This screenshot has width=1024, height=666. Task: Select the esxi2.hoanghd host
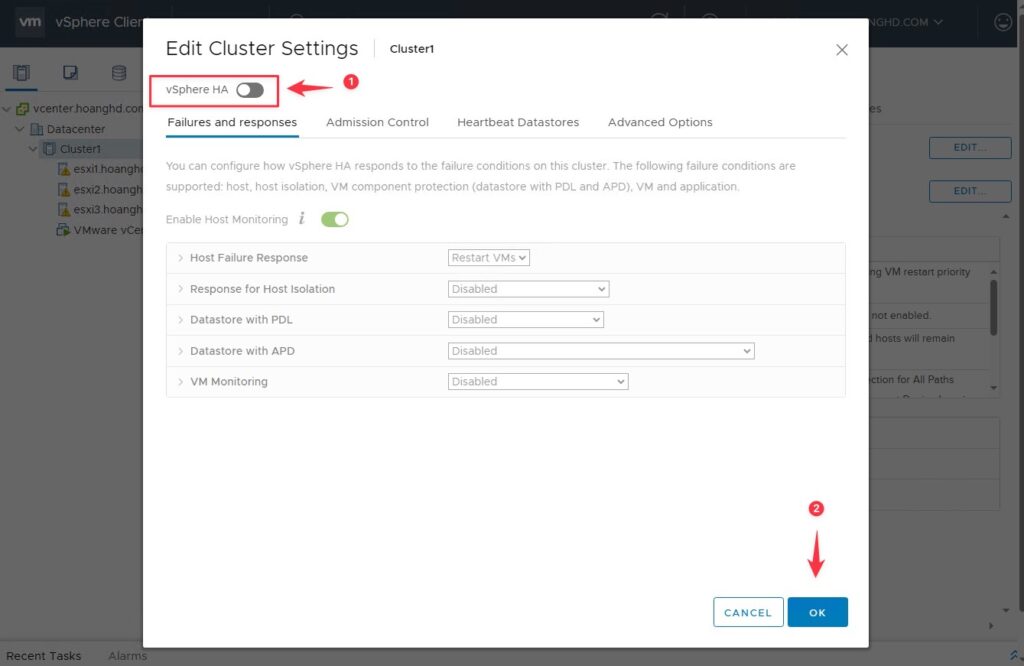point(108,189)
